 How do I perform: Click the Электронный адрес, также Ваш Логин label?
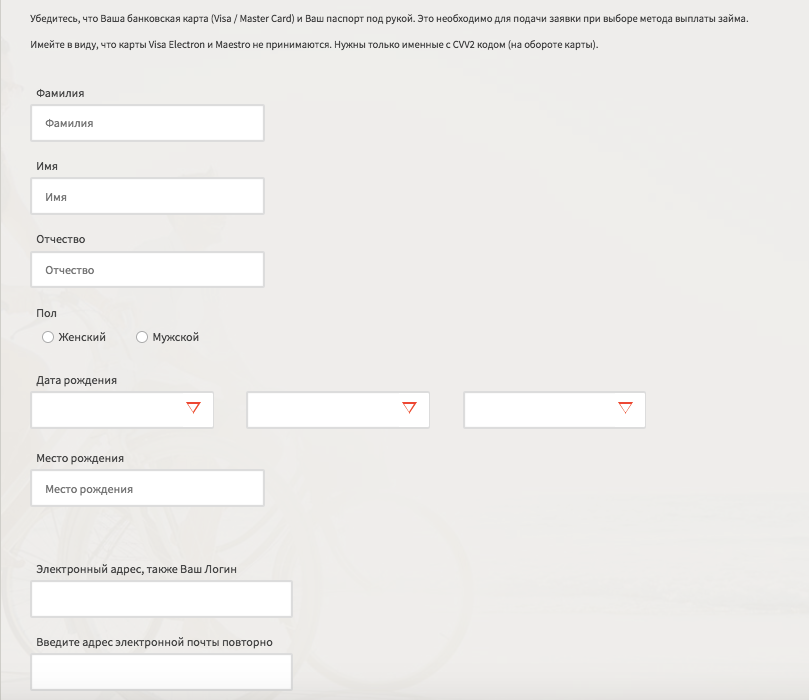coord(136,569)
